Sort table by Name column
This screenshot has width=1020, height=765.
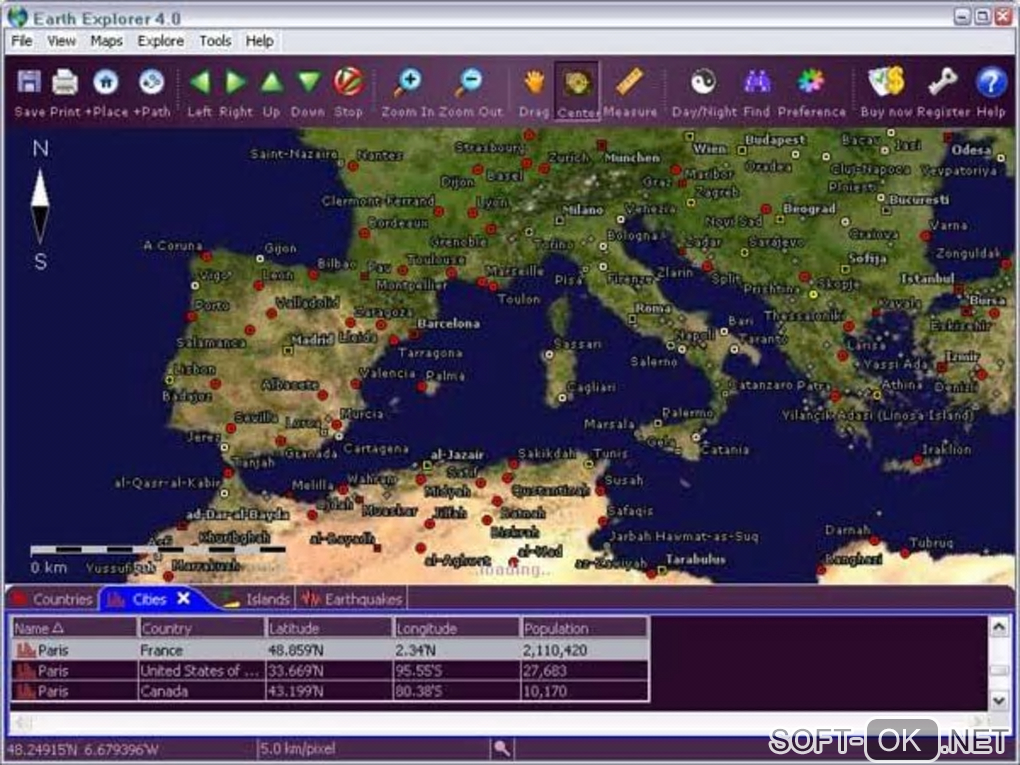(x=74, y=628)
